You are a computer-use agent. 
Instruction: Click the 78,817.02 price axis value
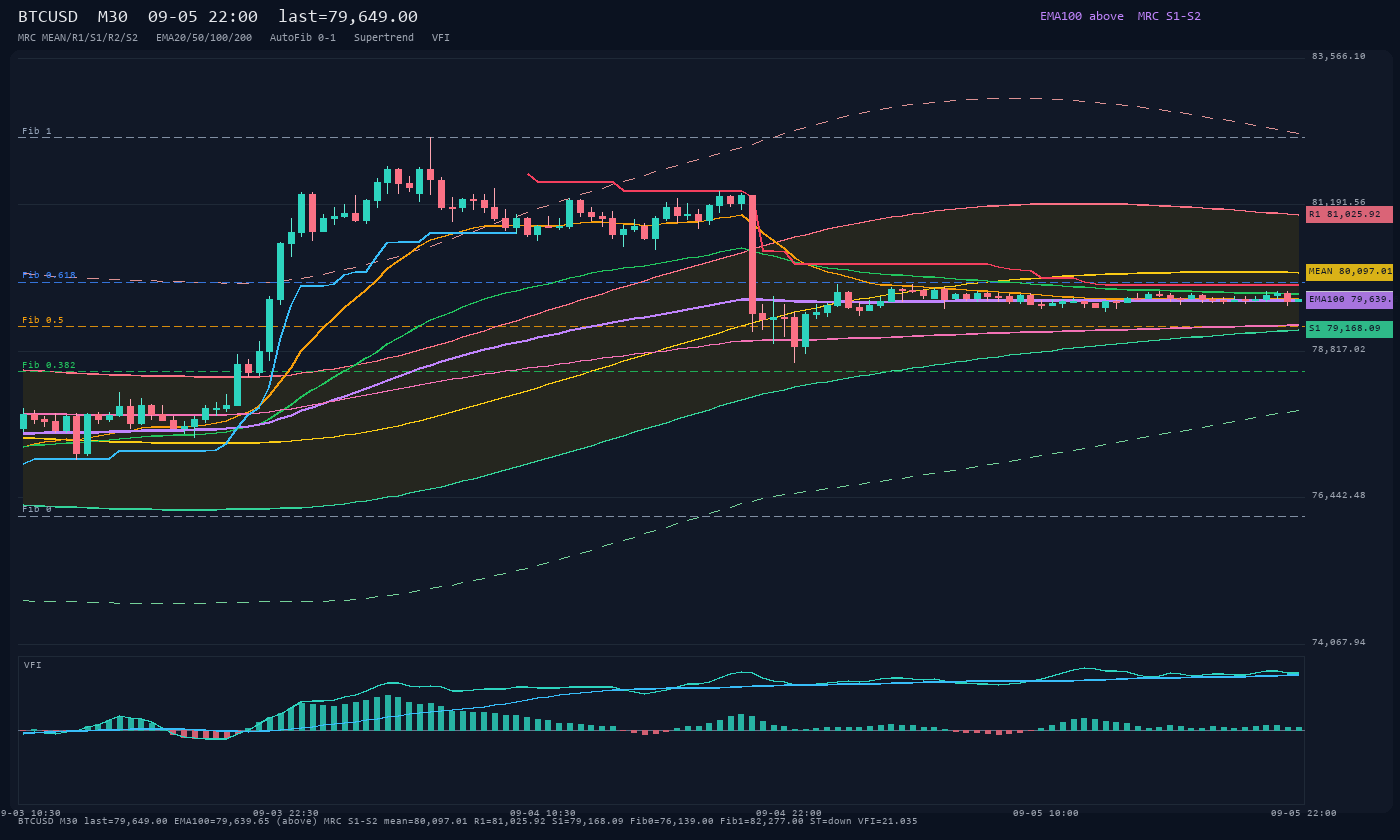coord(1339,349)
